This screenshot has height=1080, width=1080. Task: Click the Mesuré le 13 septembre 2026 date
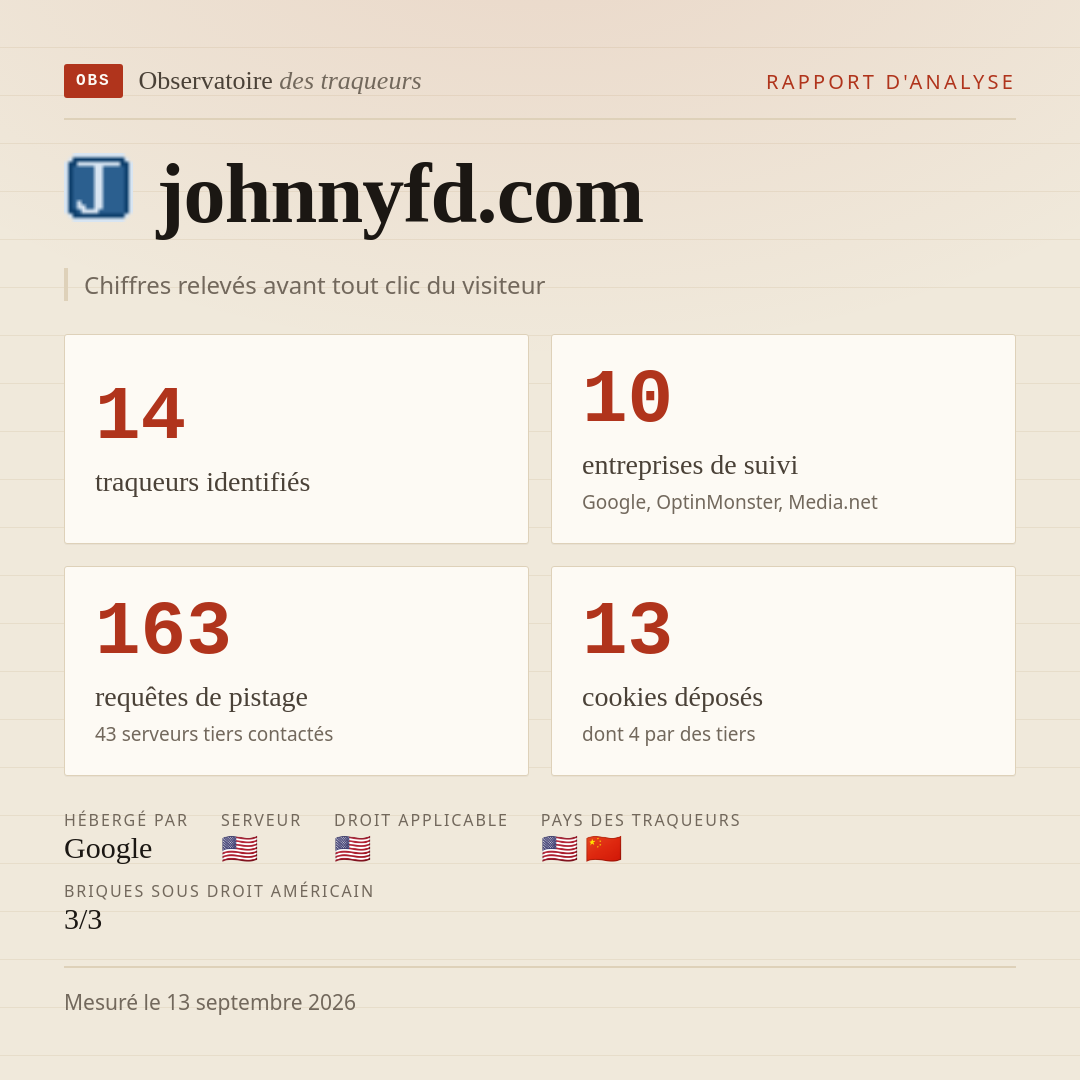point(210,1002)
